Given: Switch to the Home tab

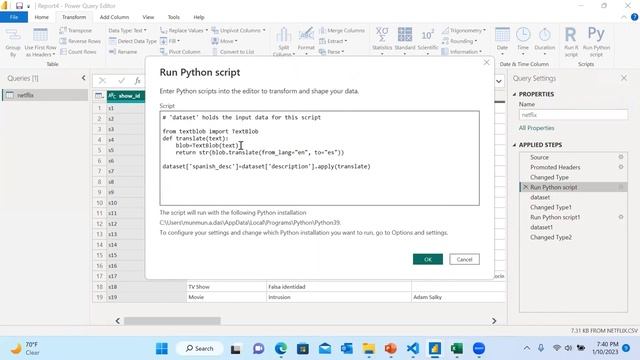Looking at the screenshot, I should 41,17.
